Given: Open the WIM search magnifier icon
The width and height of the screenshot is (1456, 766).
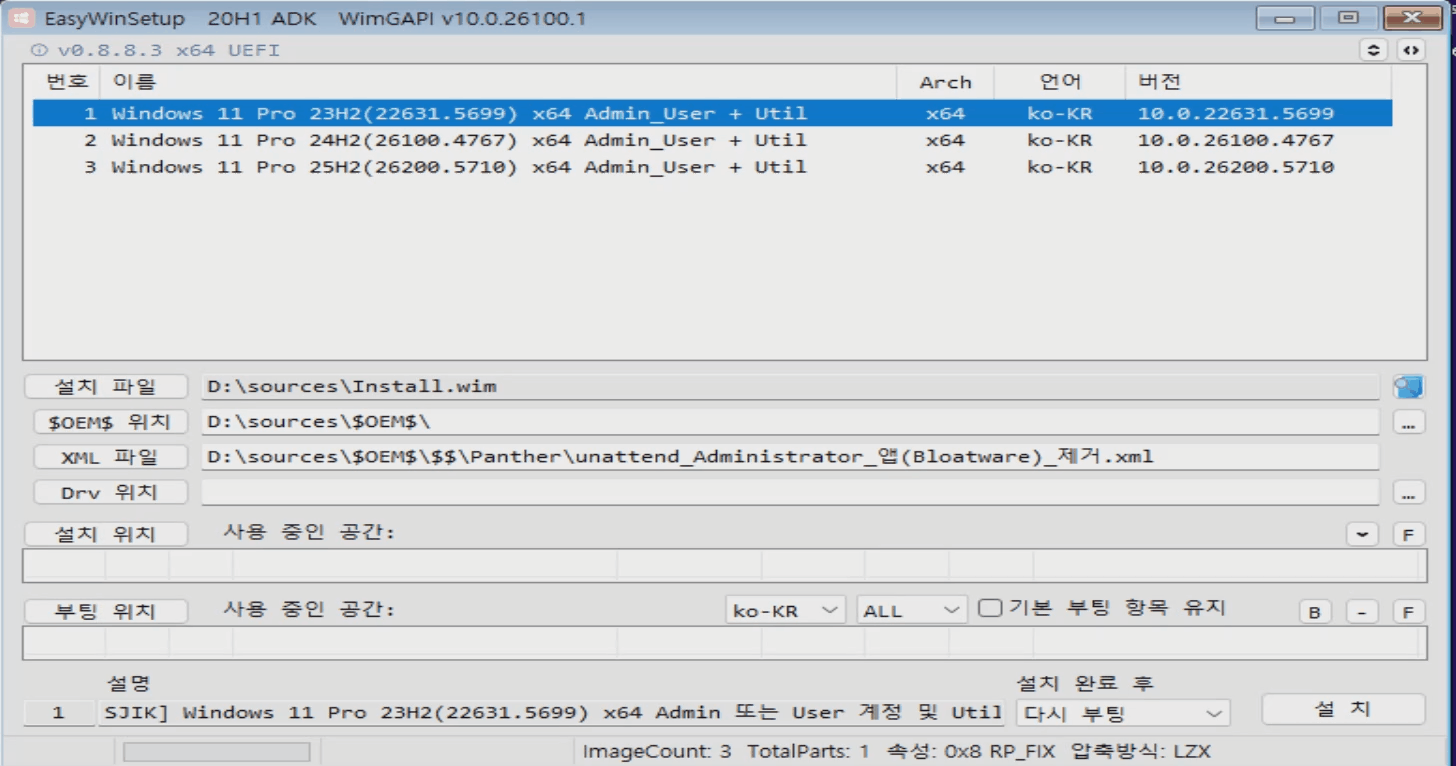Looking at the screenshot, I should [x=1409, y=387].
